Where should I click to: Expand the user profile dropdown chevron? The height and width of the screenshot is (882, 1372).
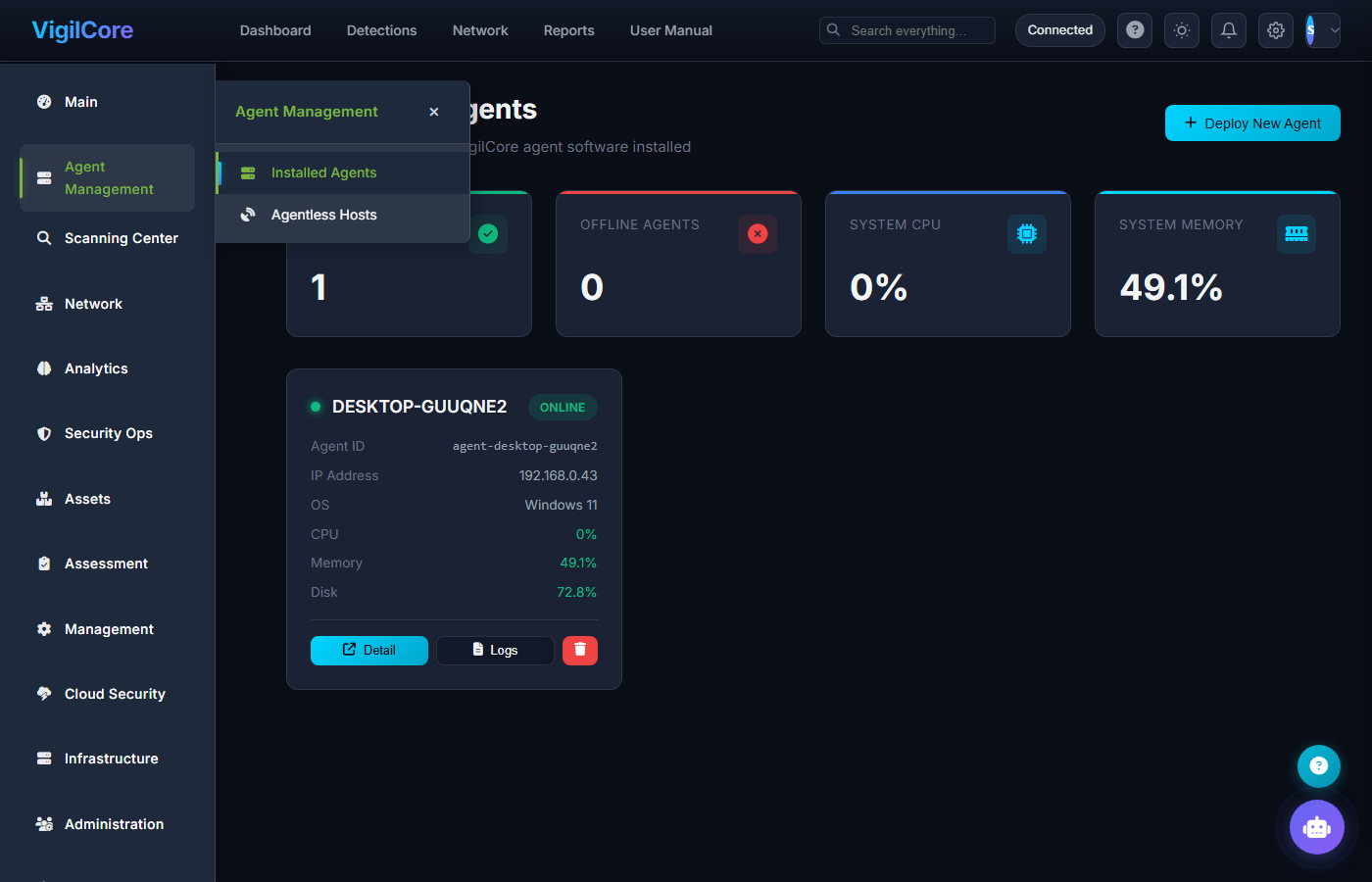pyautogui.click(x=1335, y=30)
